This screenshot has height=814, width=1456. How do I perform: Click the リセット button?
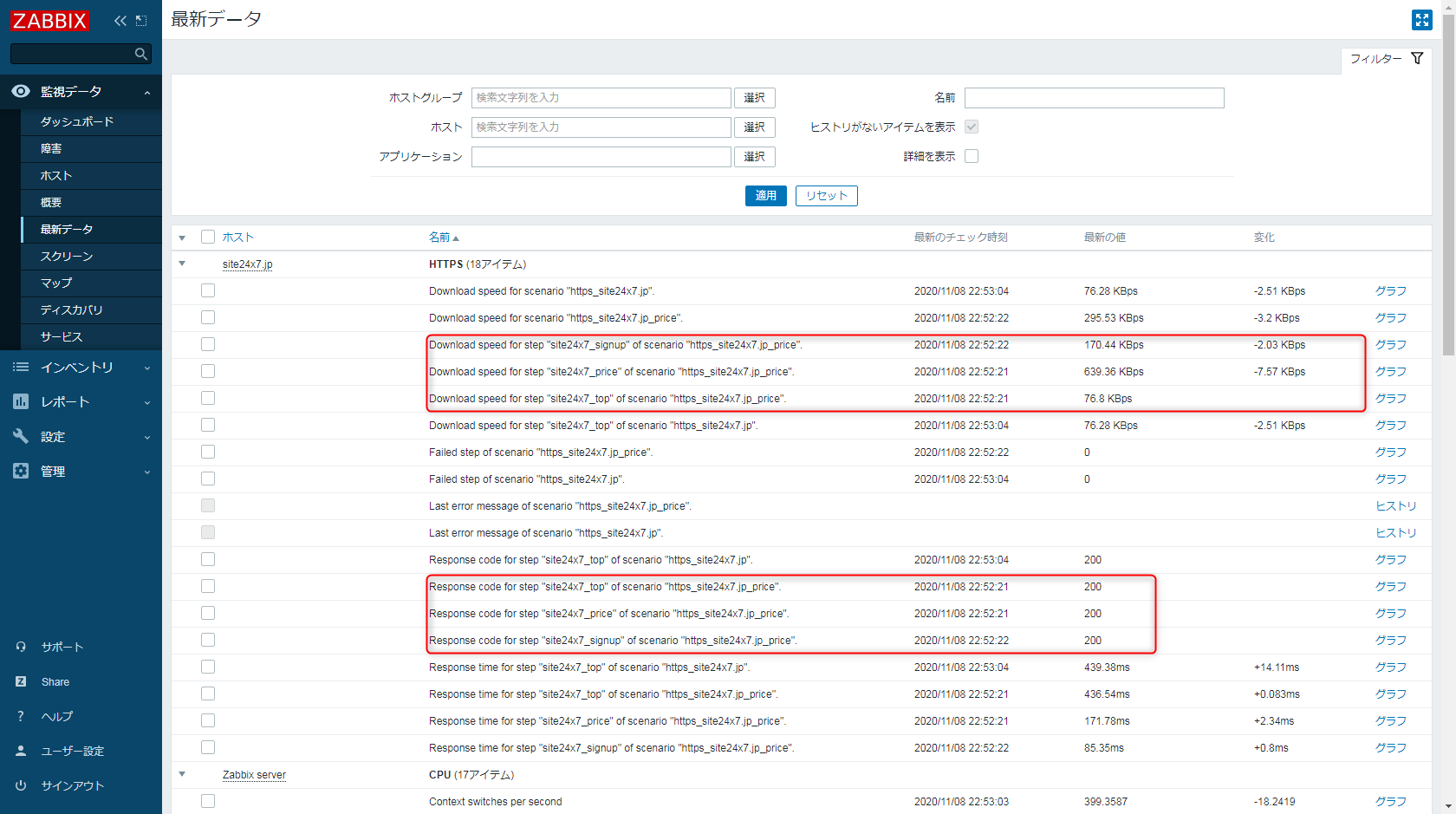click(827, 196)
